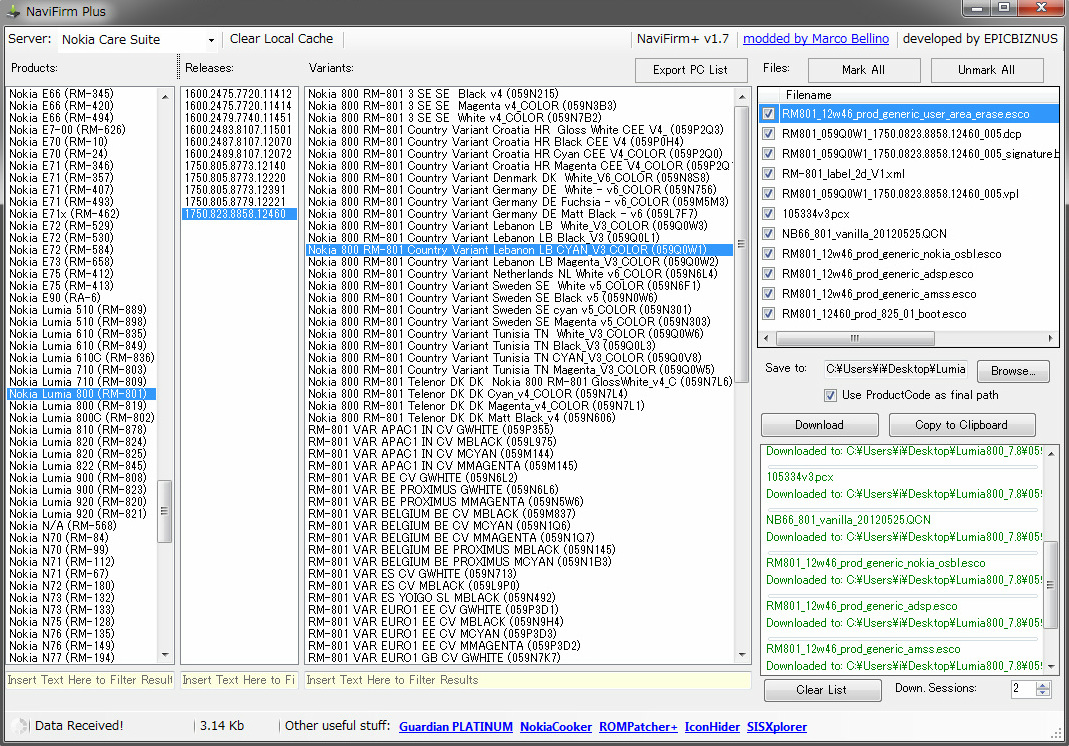Click the Unmark All button
The image size is (1069, 746).
986,70
